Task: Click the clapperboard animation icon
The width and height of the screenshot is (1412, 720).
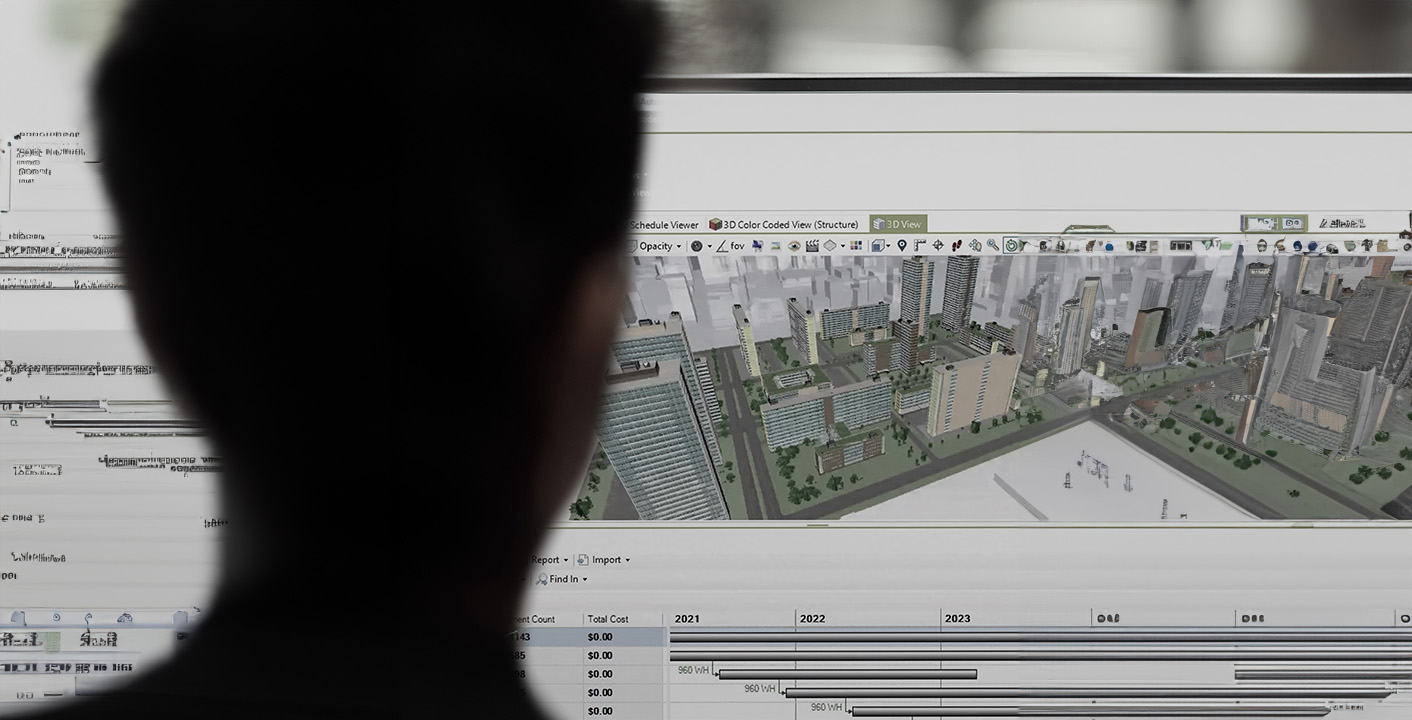Action: coord(812,246)
